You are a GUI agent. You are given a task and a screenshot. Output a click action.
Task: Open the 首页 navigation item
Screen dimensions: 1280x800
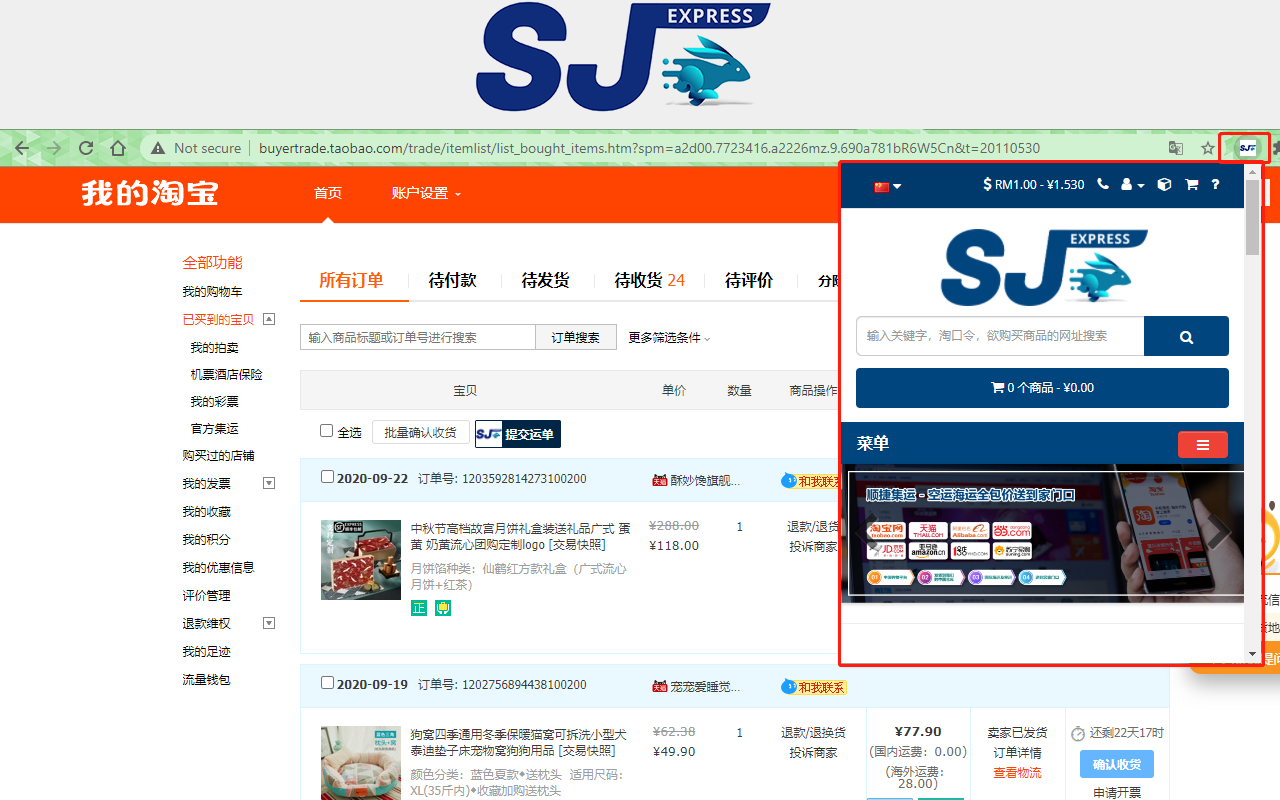tap(328, 193)
